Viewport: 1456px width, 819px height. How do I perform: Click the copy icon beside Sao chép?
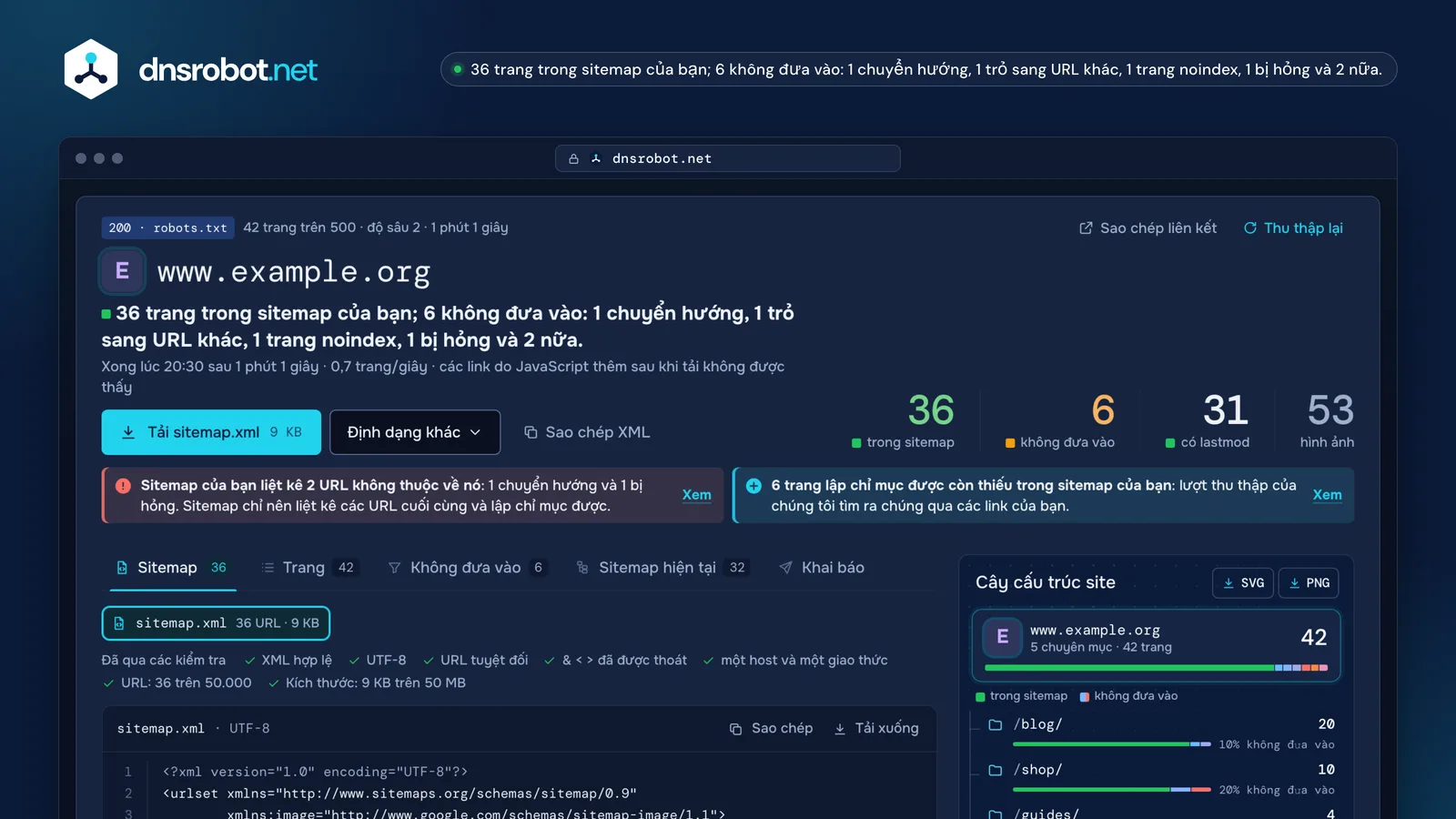click(735, 729)
